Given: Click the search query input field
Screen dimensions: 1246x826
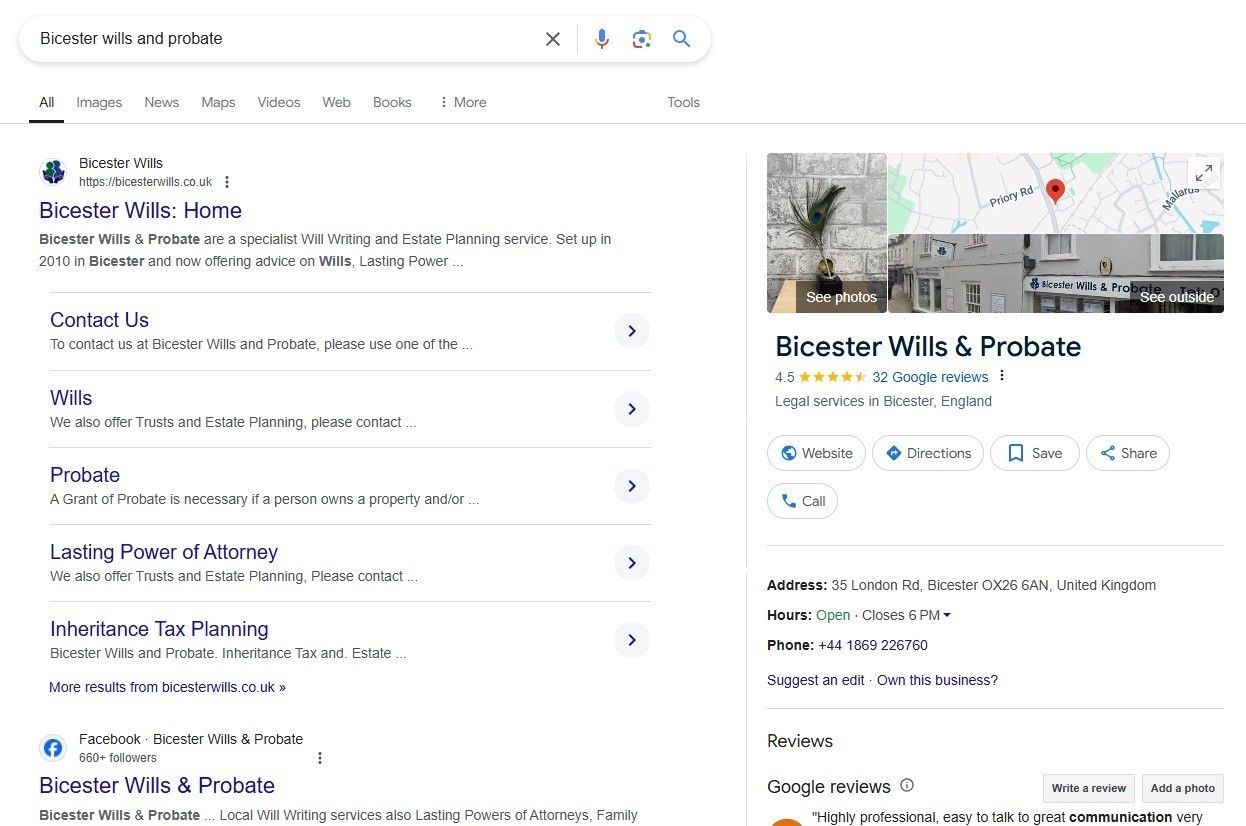Looking at the screenshot, I should (x=285, y=39).
